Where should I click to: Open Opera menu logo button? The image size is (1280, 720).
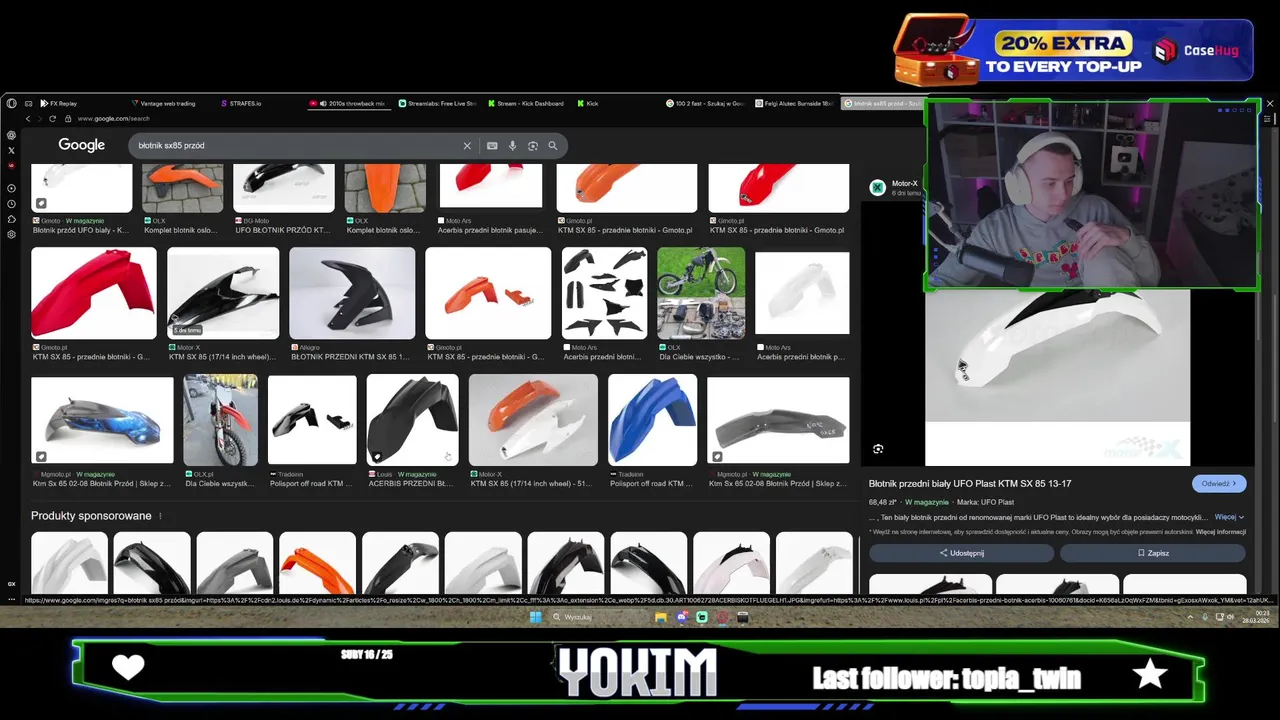(x=11, y=103)
